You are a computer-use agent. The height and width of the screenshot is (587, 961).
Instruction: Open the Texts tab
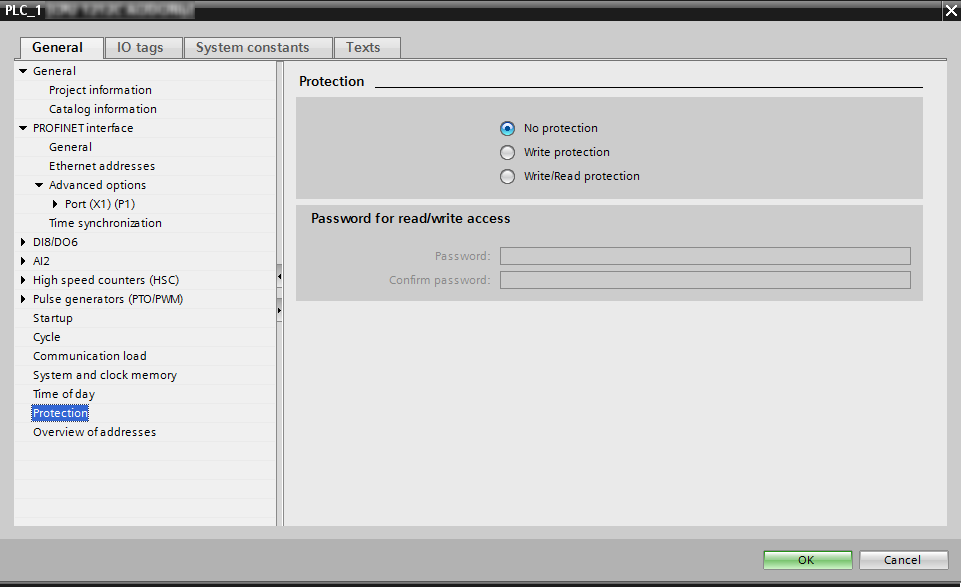click(x=363, y=47)
